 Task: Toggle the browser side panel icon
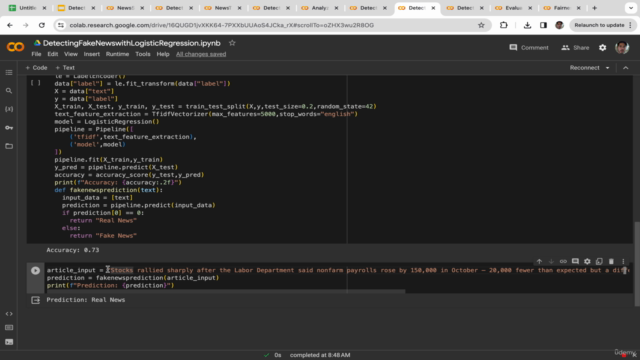[543, 25]
